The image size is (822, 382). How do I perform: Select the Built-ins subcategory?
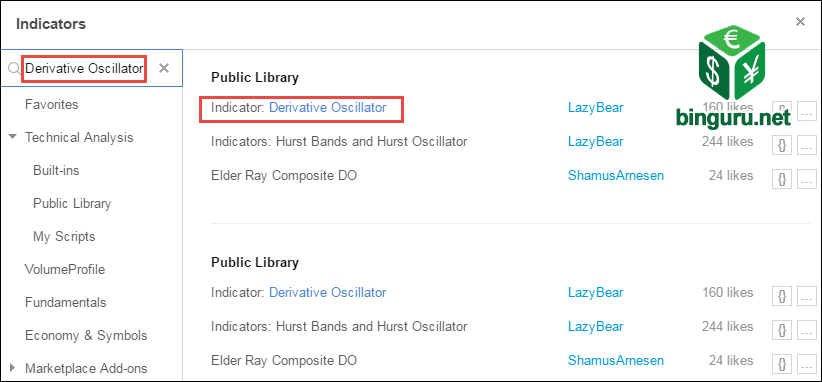(56, 170)
